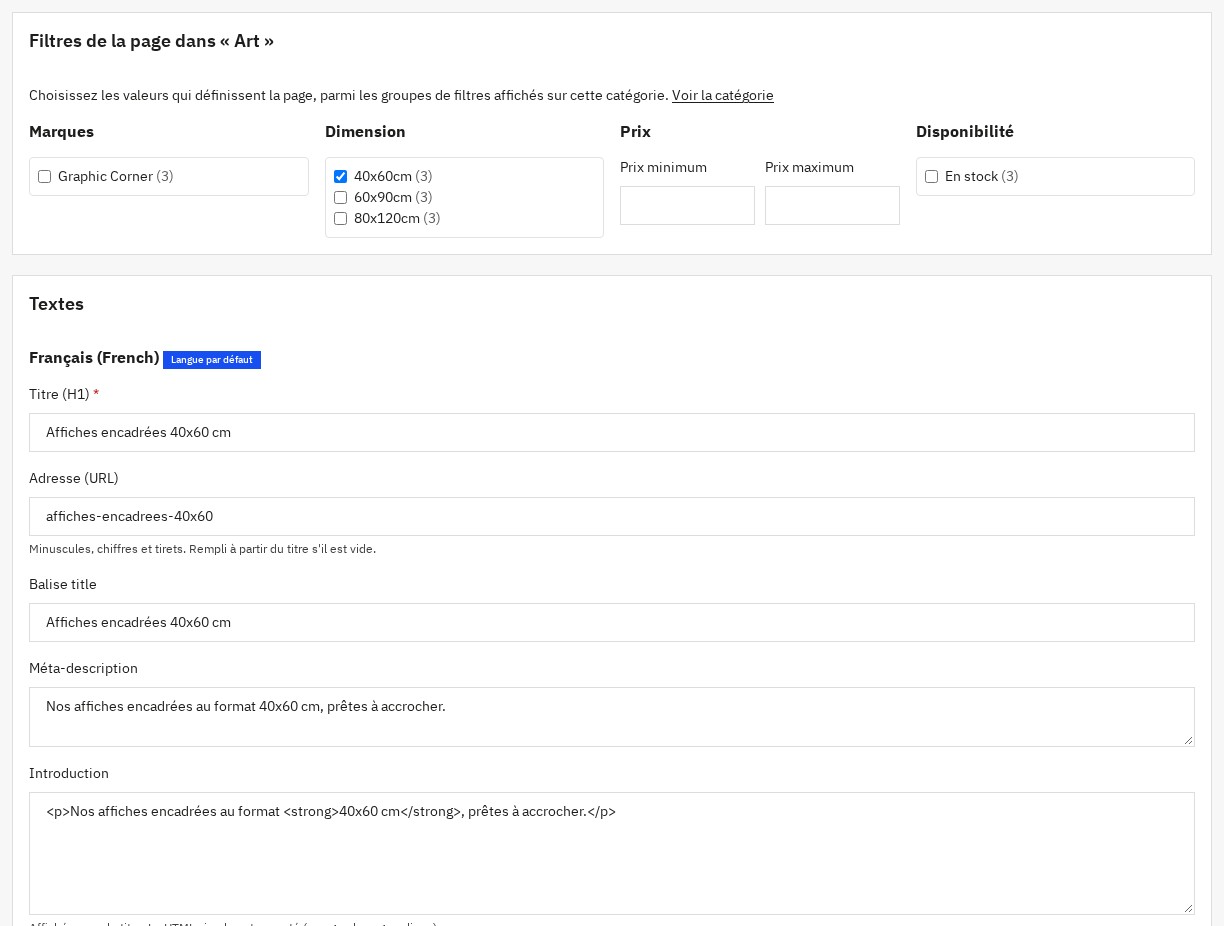Screen dimensions: 1224x926
Task: Click the Méta-description text area
Action: pos(612,717)
